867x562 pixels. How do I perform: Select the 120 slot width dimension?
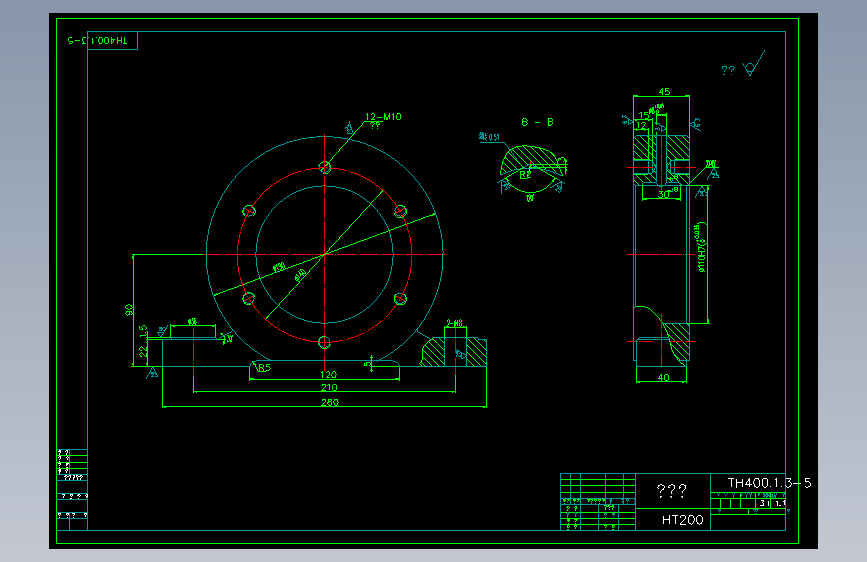pos(328,374)
